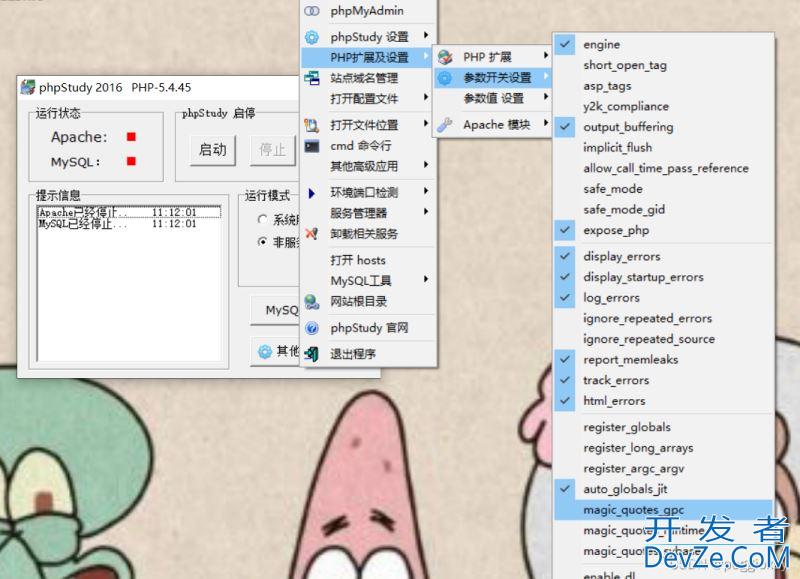Screen dimensions: 800x579
Task: Click the gear icon beside 参数开关设置
Action: tap(445, 78)
